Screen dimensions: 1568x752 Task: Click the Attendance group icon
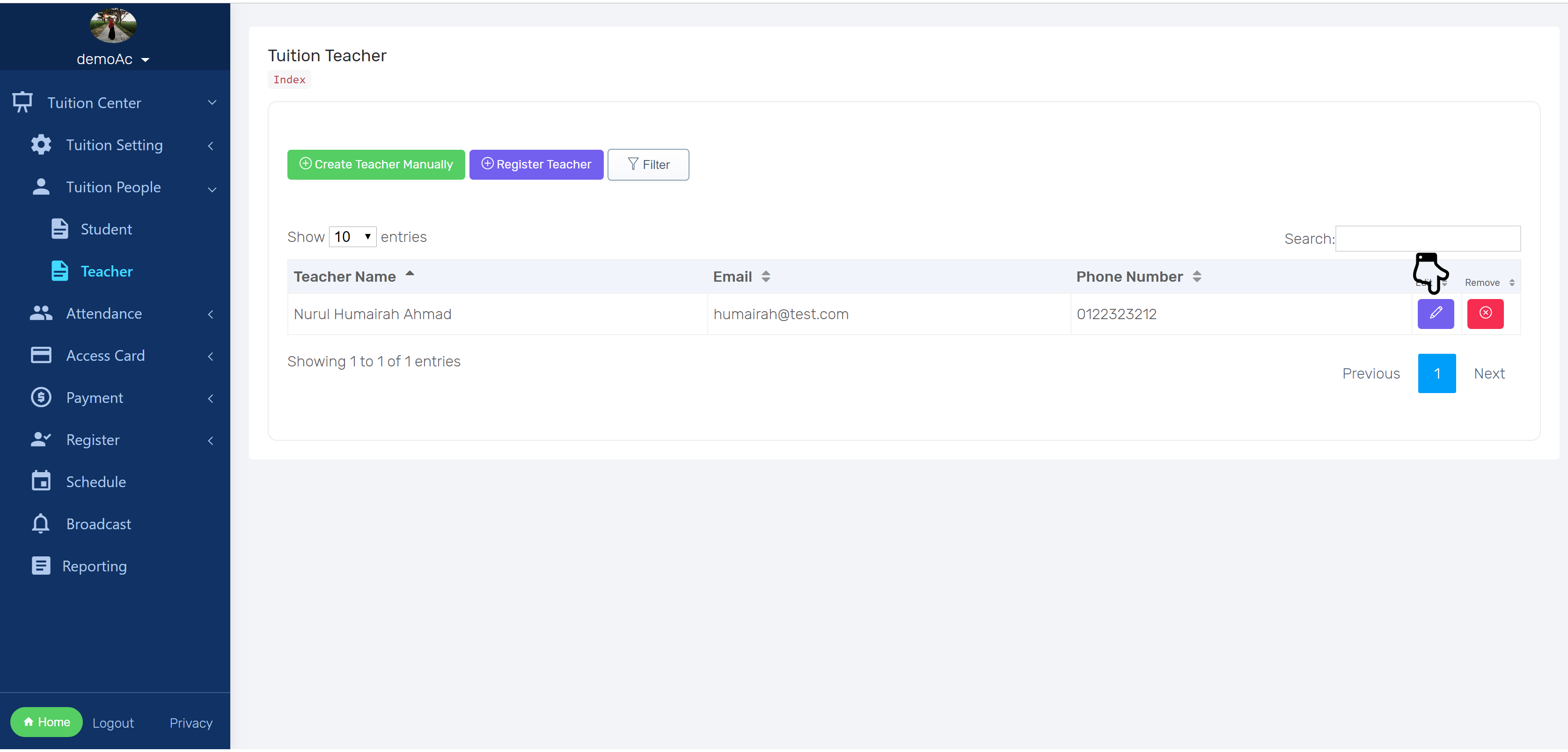click(41, 314)
